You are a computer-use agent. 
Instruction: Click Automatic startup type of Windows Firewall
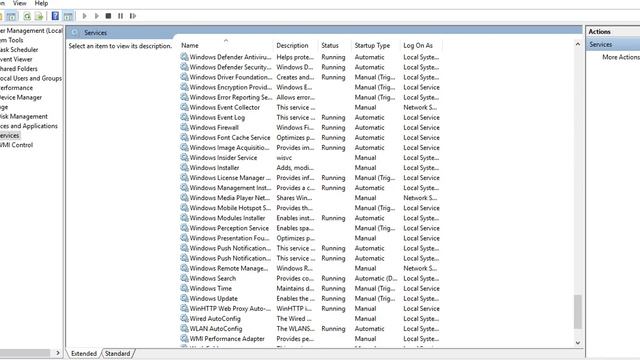(x=369, y=127)
